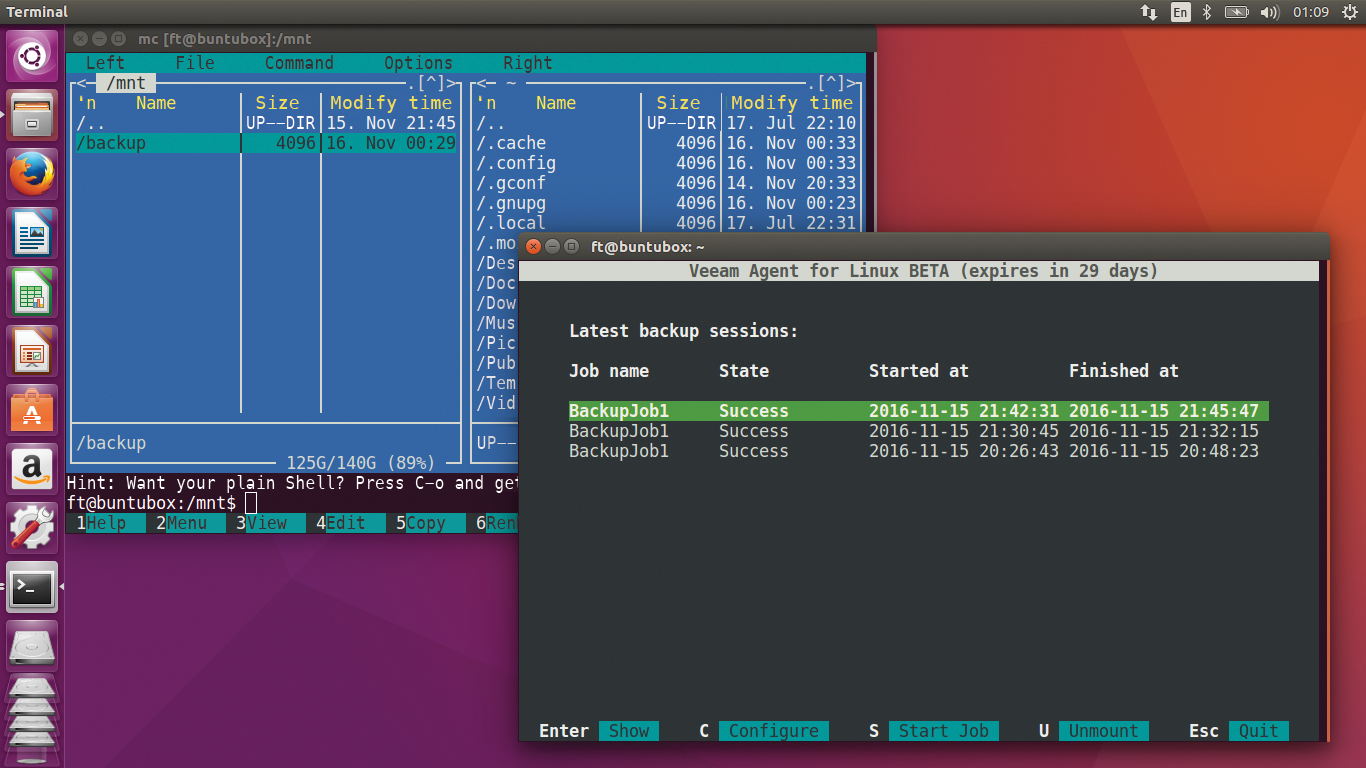This screenshot has width=1366, height=768.
Task: Click the Unmount action in Veeam footer
Action: pyautogui.click(x=1104, y=731)
